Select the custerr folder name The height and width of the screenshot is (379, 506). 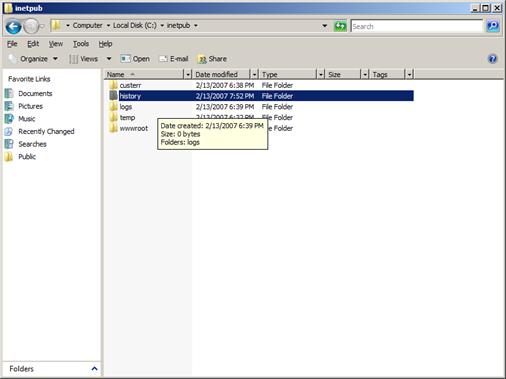pyautogui.click(x=130, y=85)
